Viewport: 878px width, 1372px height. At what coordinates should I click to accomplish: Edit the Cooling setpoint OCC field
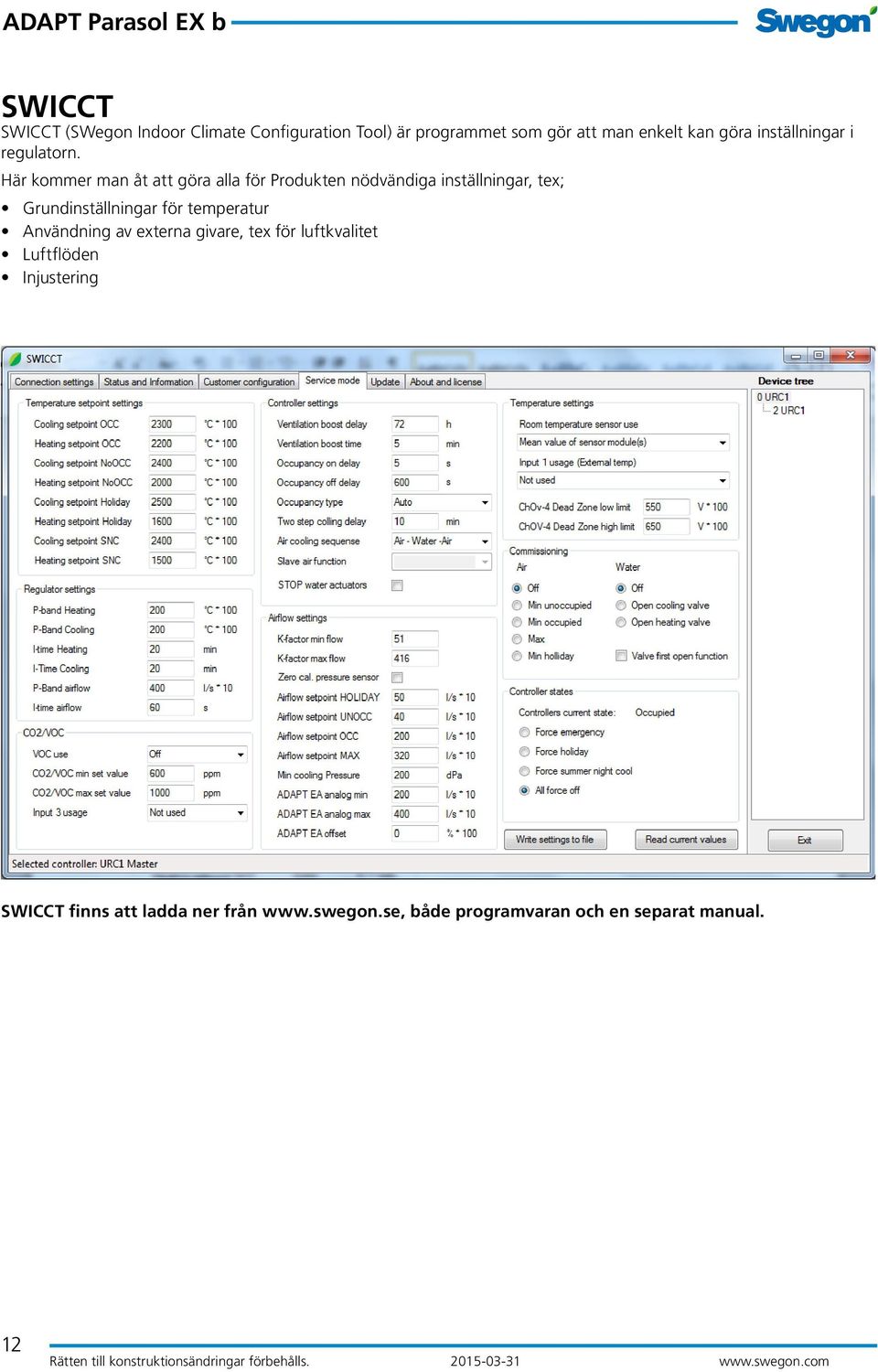coord(172,424)
